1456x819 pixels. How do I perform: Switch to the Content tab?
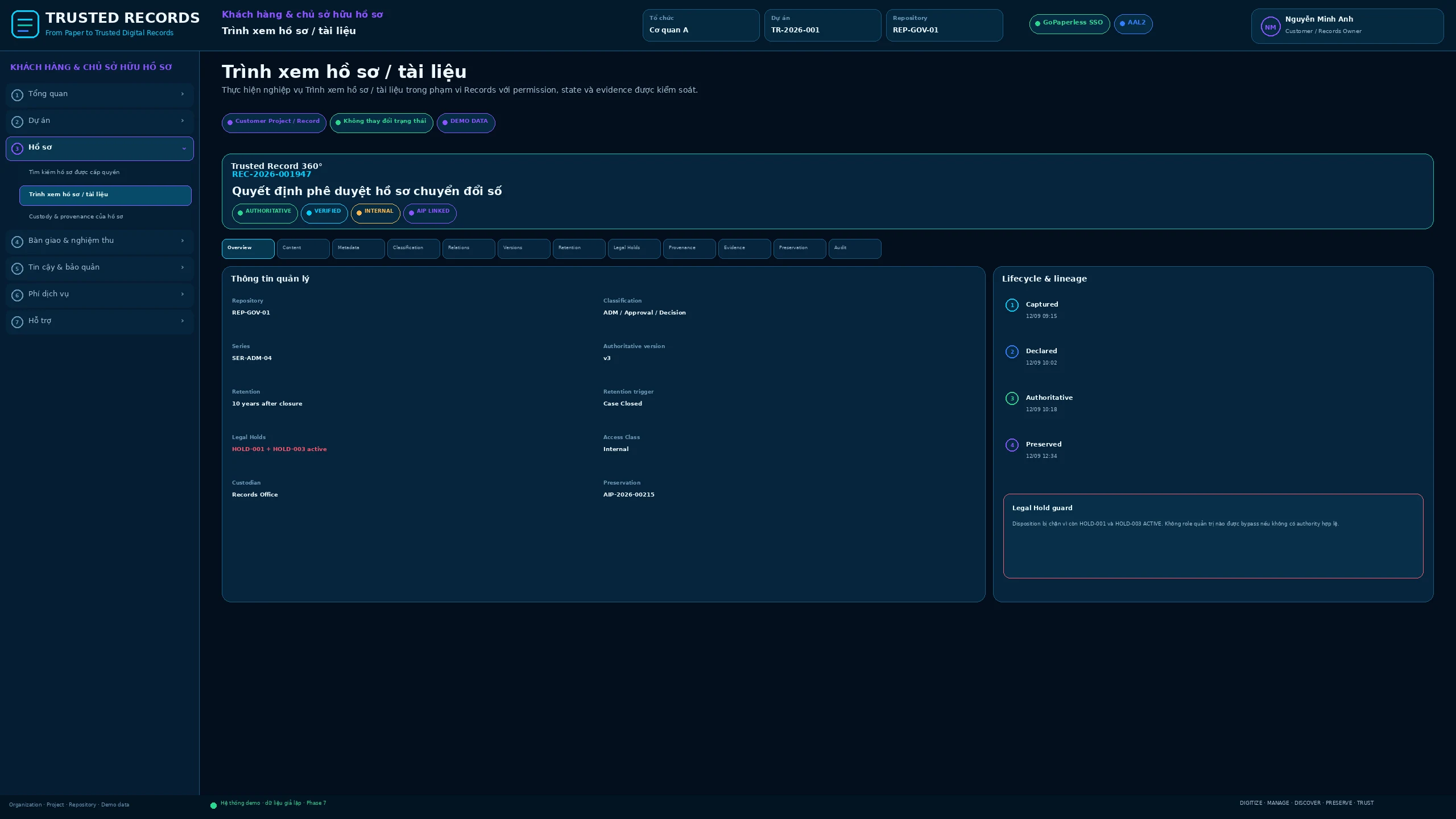pos(303,249)
